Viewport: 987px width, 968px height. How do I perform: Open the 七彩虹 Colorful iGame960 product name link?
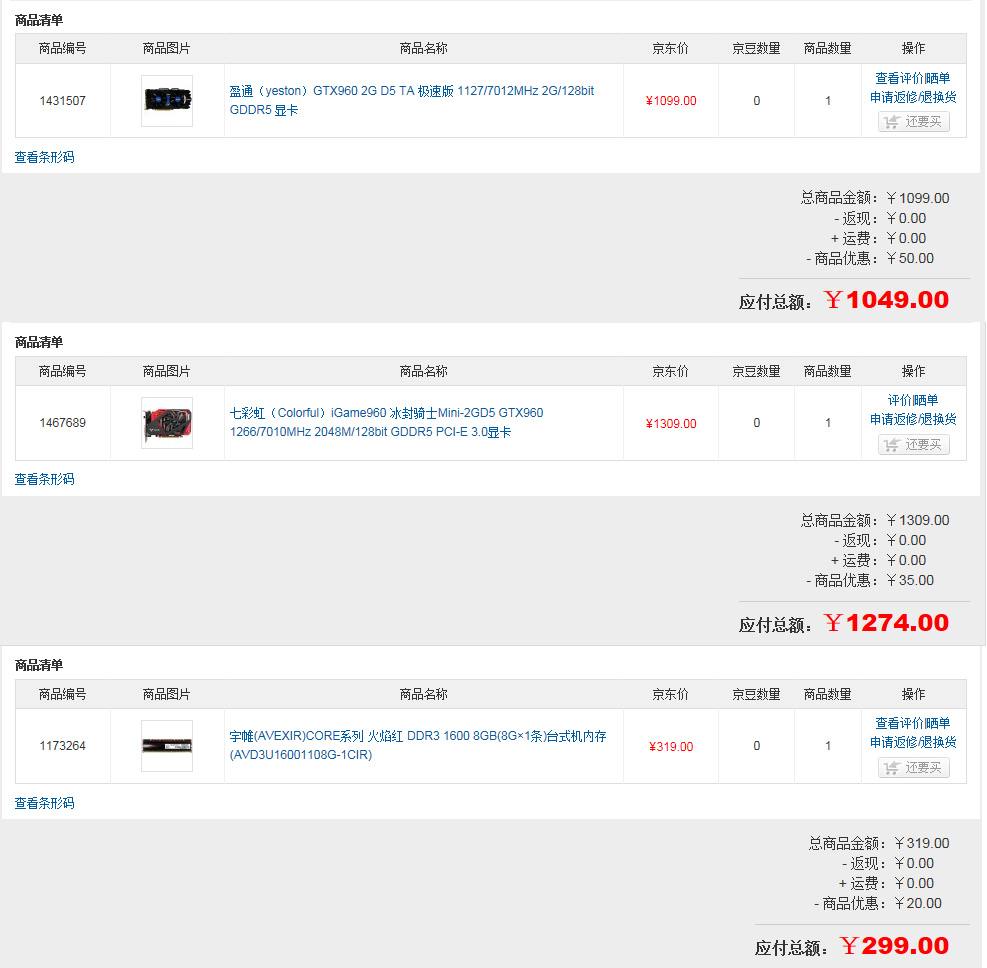pyautogui.click(x=386, y=422)
